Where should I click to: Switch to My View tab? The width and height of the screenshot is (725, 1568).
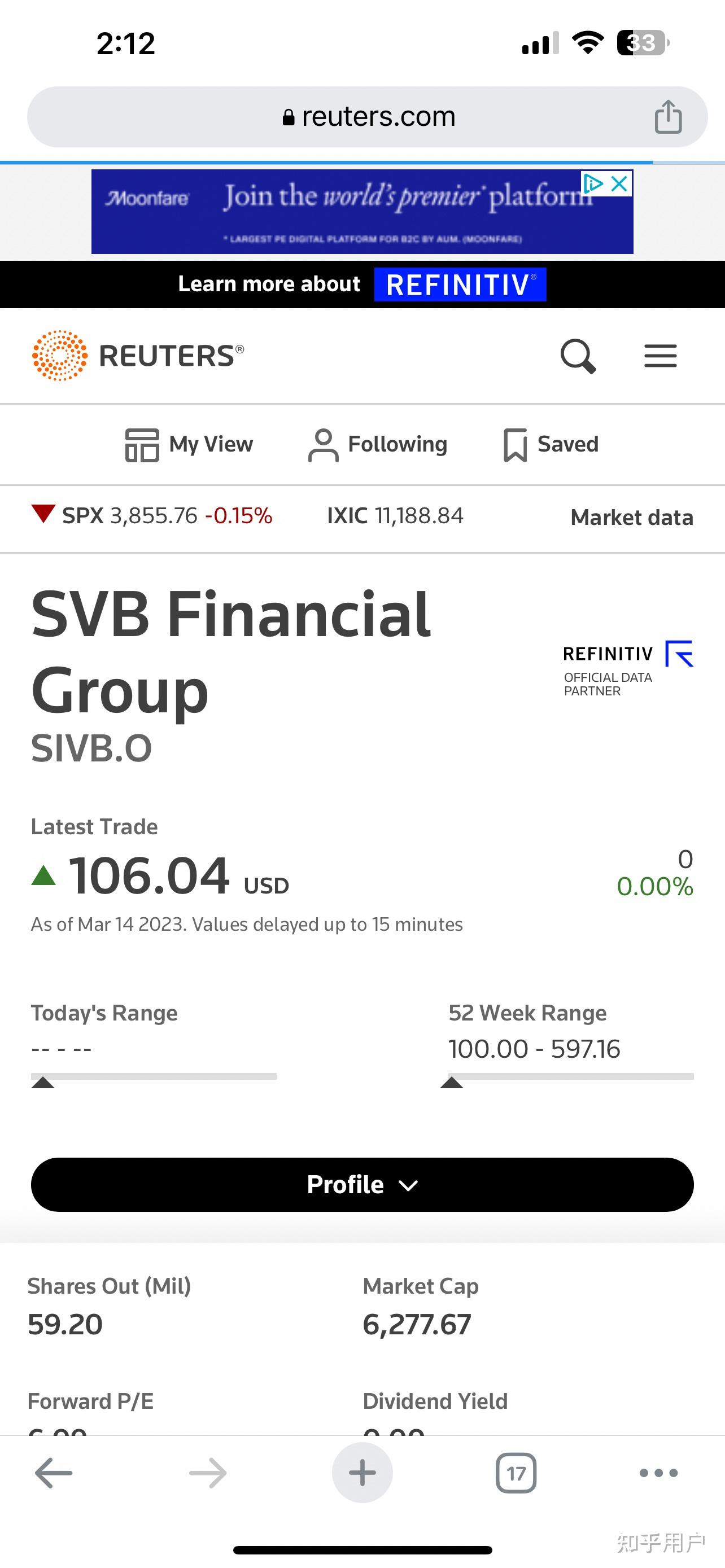coord(189,444)
